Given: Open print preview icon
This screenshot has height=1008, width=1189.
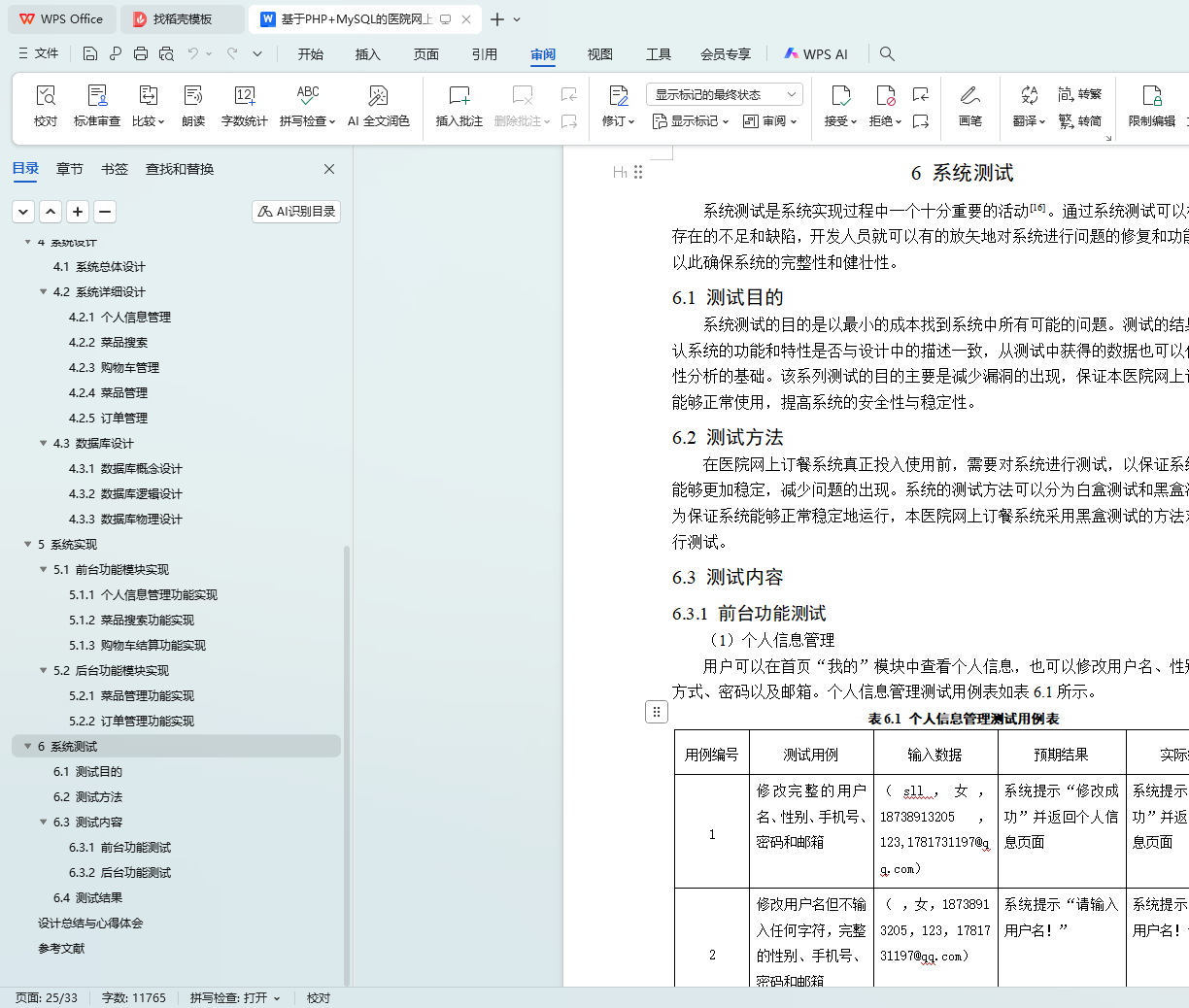Looking at the screenshot, I should (x=166, y=53).
